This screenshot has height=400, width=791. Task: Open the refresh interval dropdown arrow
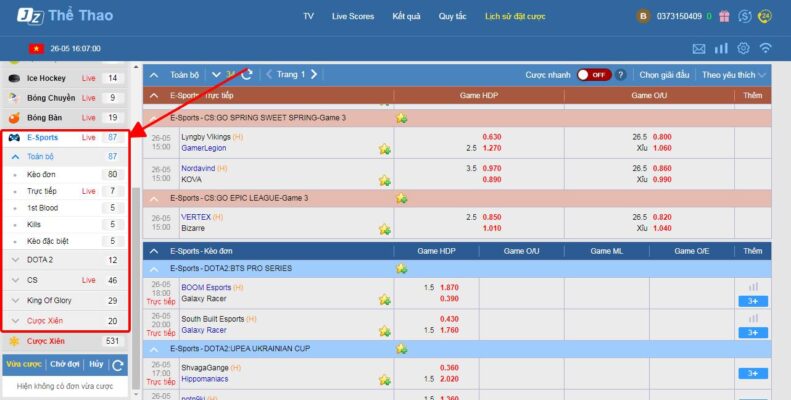coord(216,75)
